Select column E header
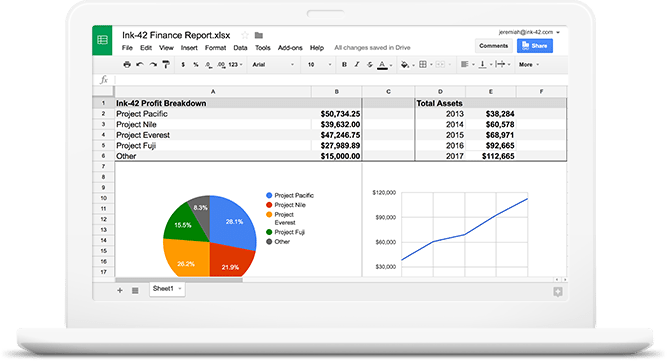The image size is (667, 361). [x=490, y=91]
